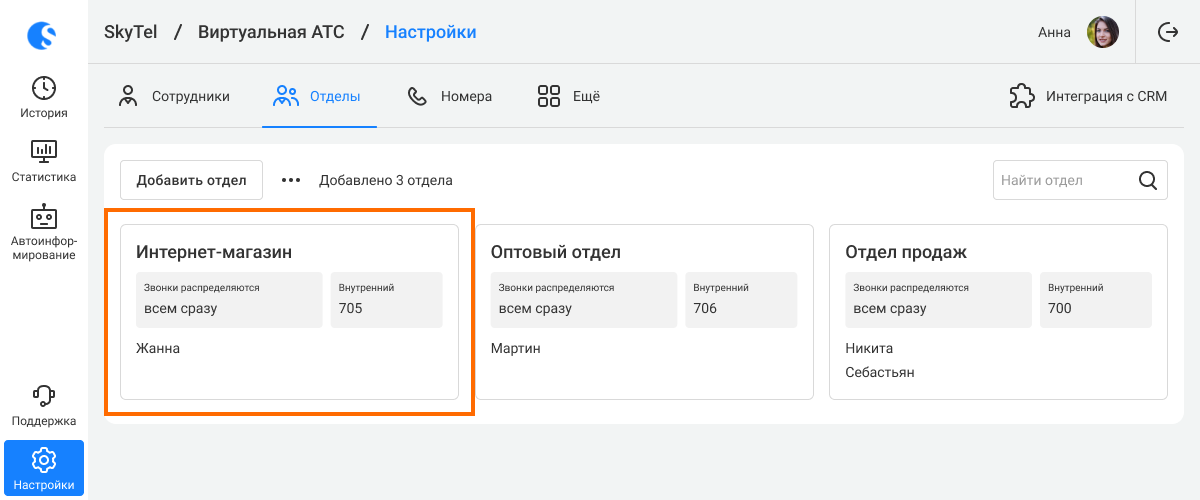Switch to the Сотрудники tab
This screenshot has height=500, width=1200.
pos(174,97)
